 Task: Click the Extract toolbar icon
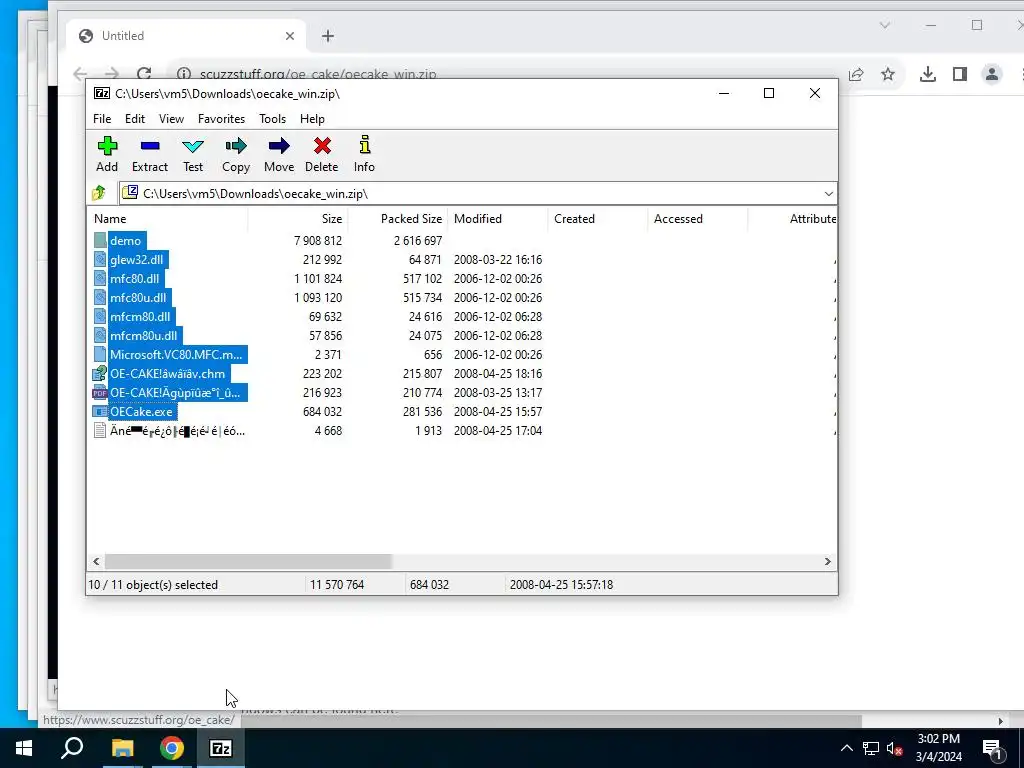pos(150,146)
